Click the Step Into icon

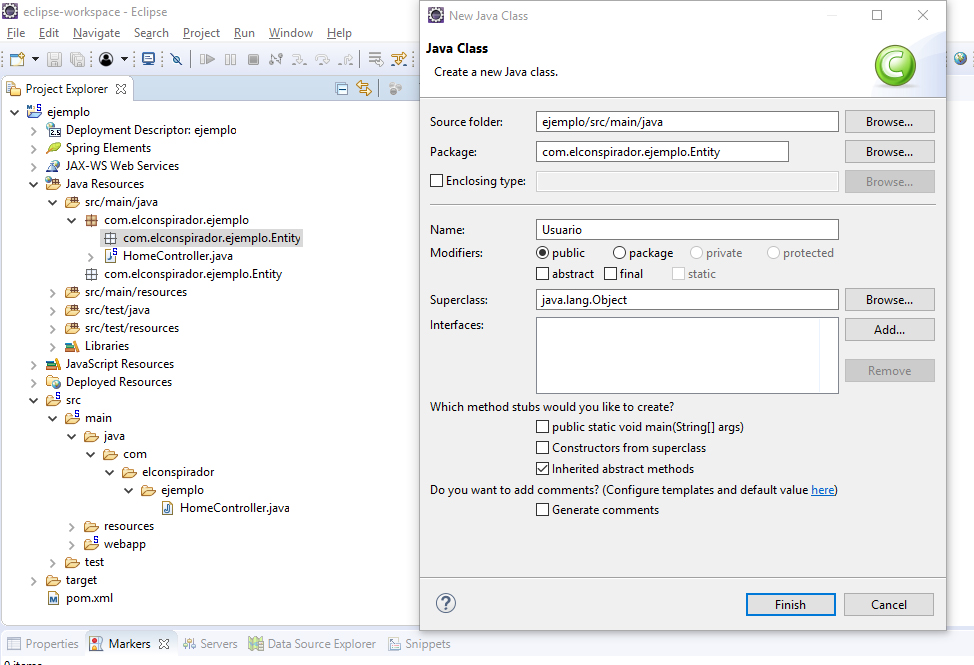(x=299, y=59)
